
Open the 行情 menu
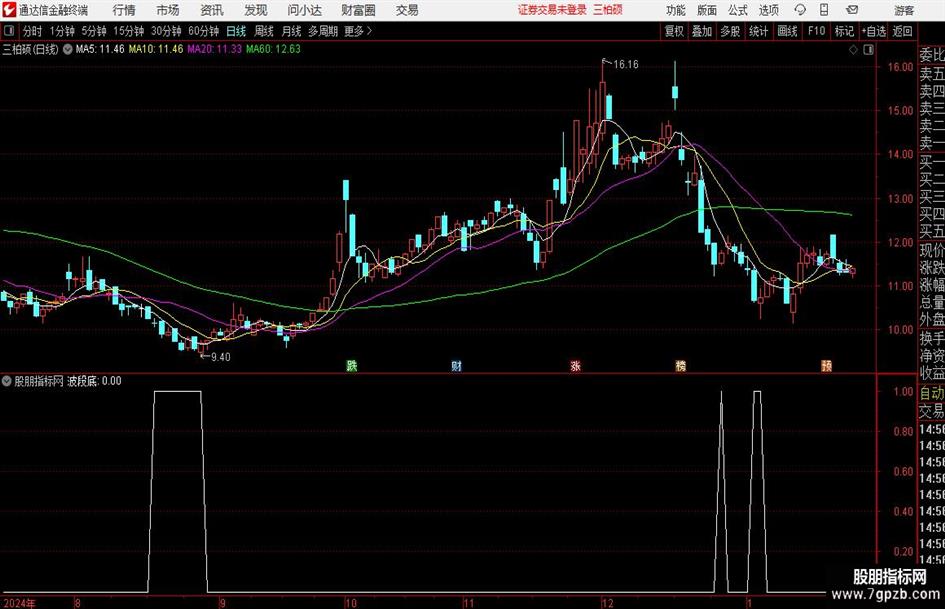pos(124,10)
